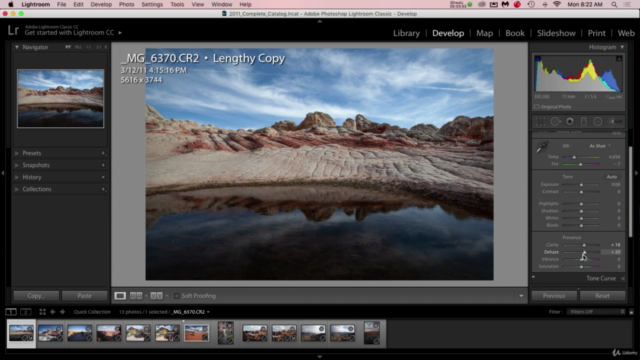The height and width of the screenshot is (360, 640).
Task: Add a new collection with plus icon
Action: 103,189
